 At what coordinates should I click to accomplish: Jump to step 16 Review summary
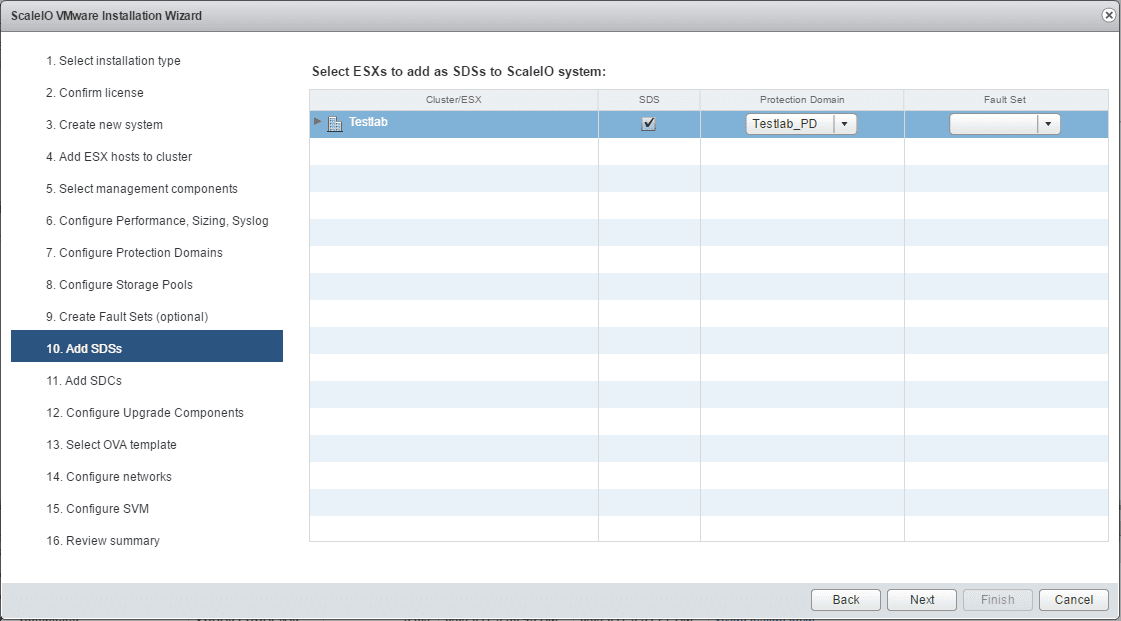103,541
